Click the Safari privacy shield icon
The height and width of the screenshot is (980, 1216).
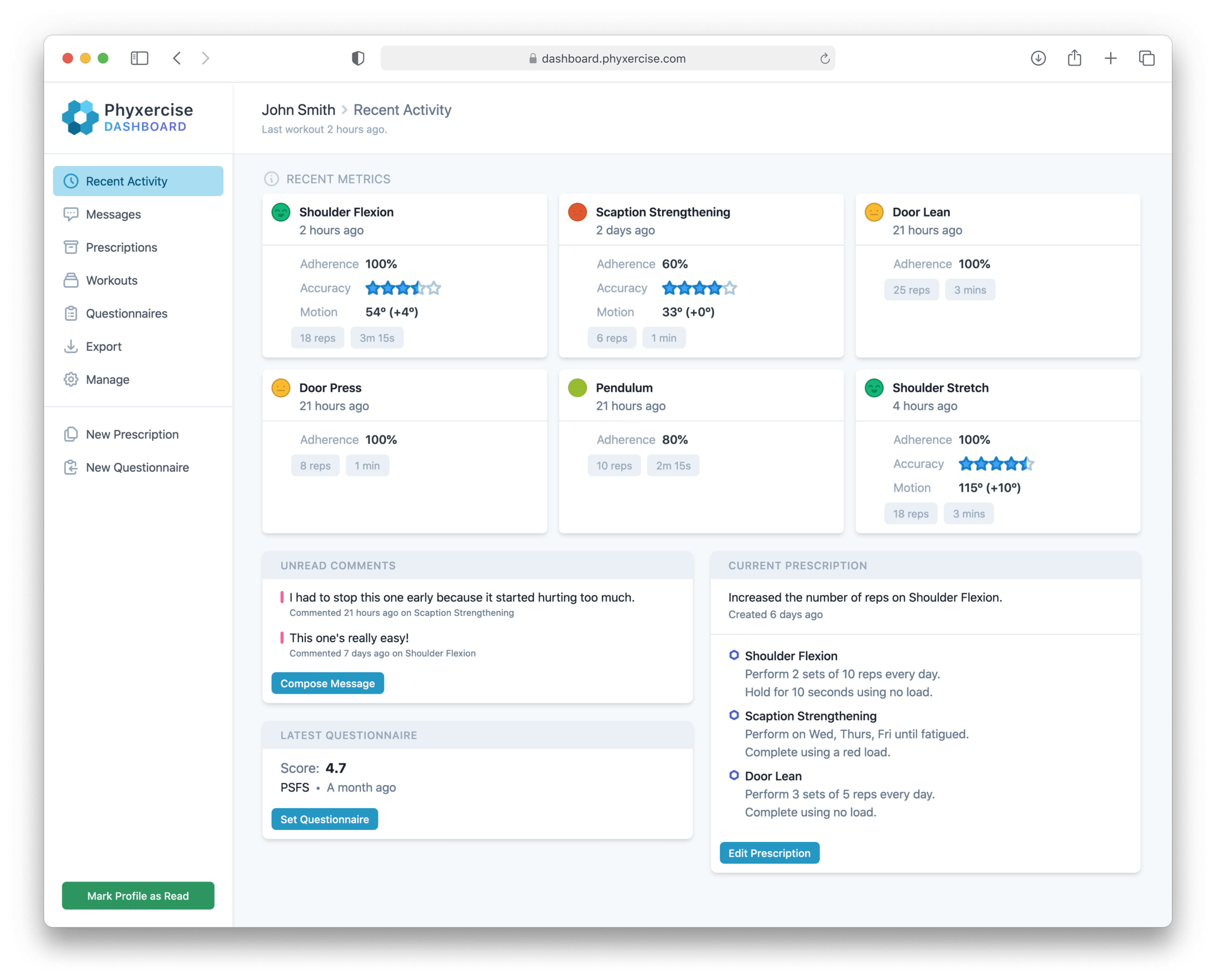point(358,58)
